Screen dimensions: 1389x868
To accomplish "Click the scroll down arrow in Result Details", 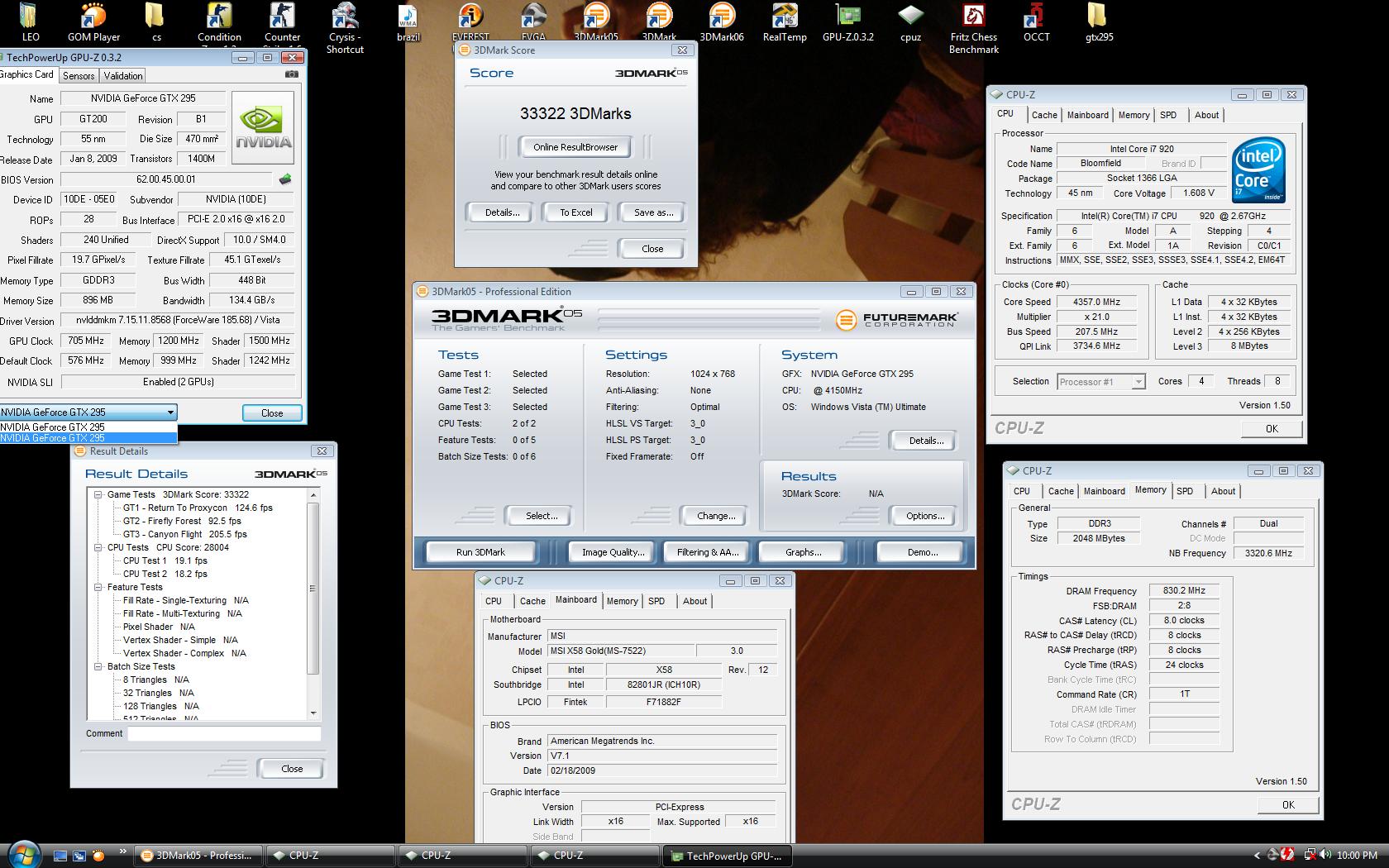I will point(313,713).
